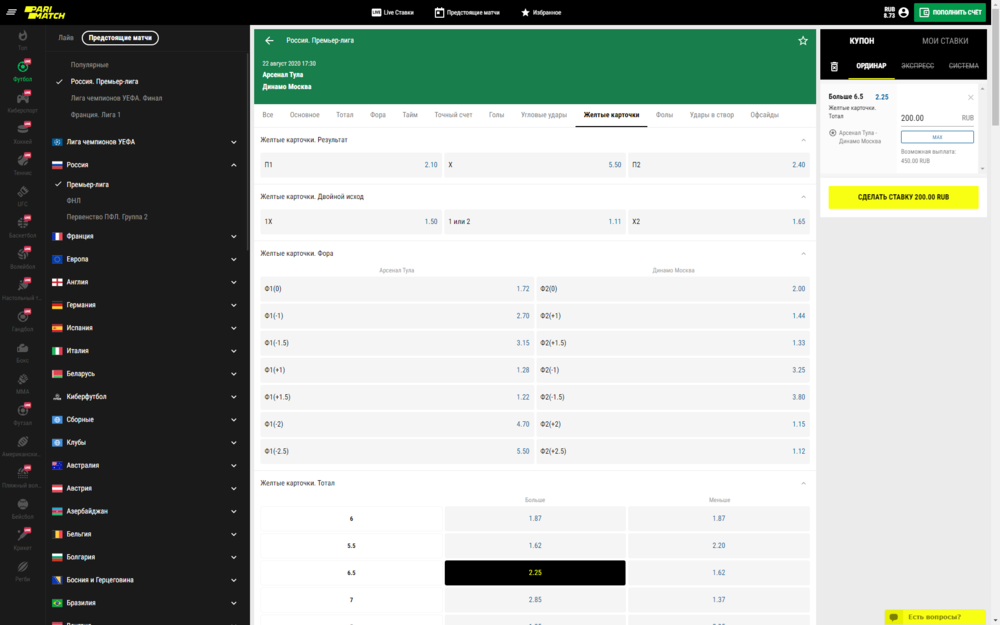Open the Волейбол sport section
The image size is (1000, 625).
(x=23, y=258)
